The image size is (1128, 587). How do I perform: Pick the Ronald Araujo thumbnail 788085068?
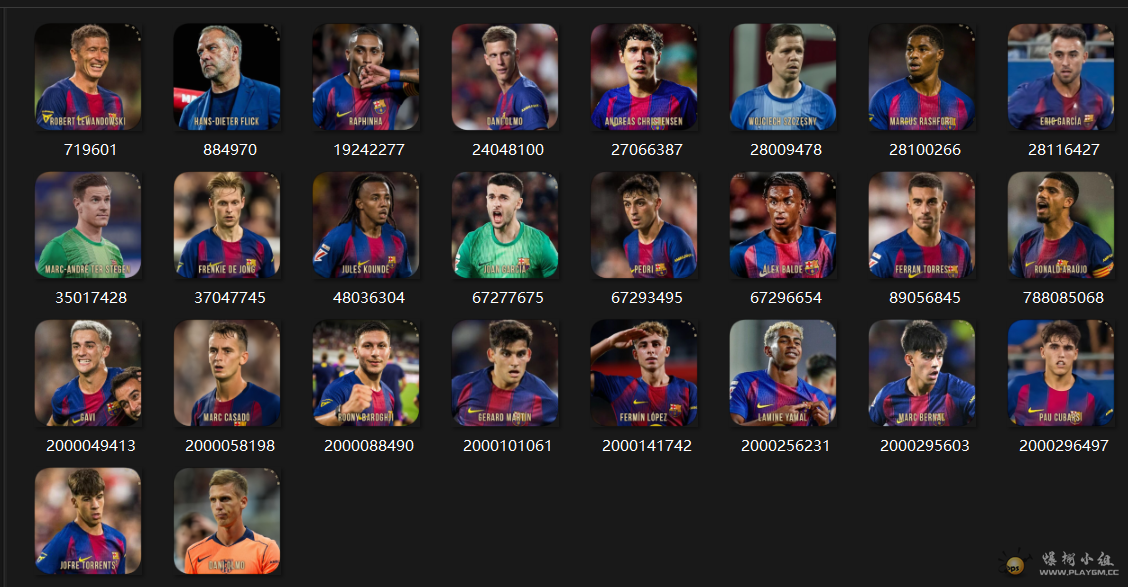1060,225
